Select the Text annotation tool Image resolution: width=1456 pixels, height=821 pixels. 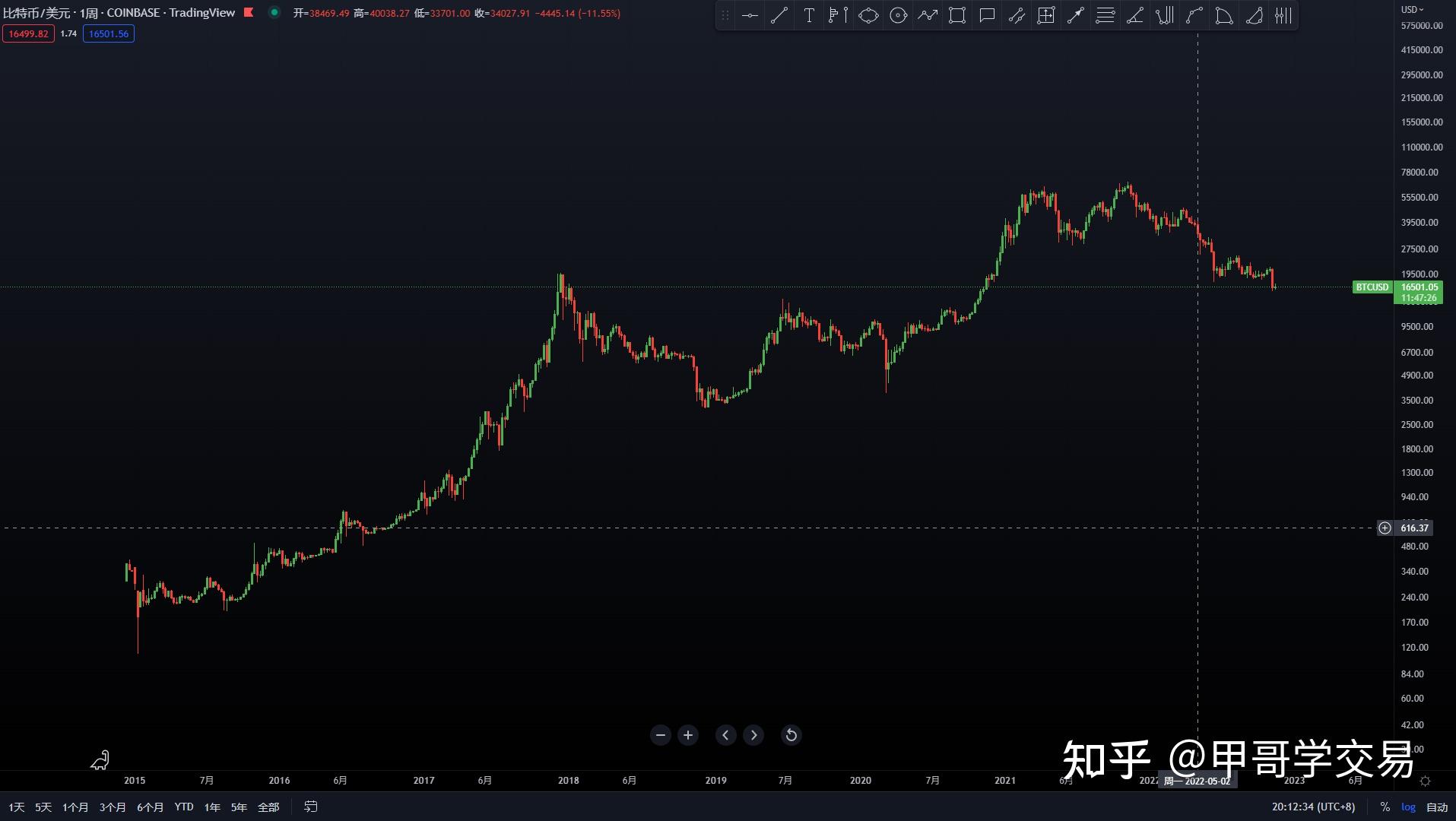(808, 15)
